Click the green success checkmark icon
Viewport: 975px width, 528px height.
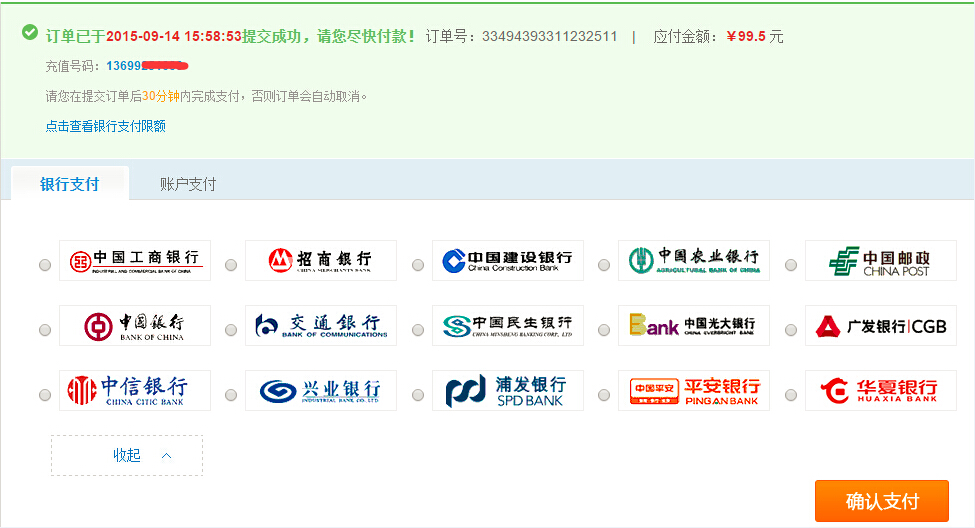[29, 32]
